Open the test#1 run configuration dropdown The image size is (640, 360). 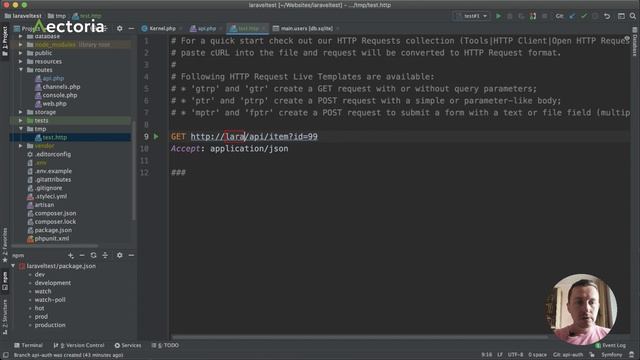[x=471, y=16]
